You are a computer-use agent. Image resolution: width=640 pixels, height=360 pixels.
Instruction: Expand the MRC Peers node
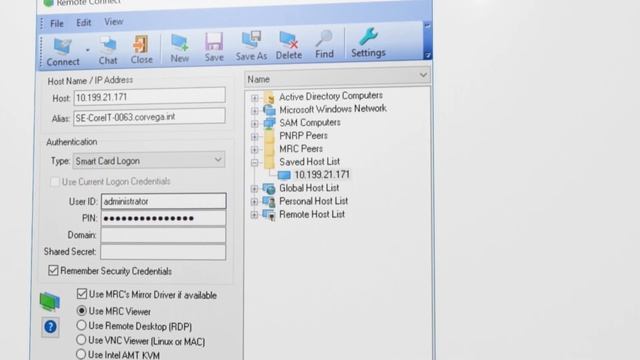254,150
